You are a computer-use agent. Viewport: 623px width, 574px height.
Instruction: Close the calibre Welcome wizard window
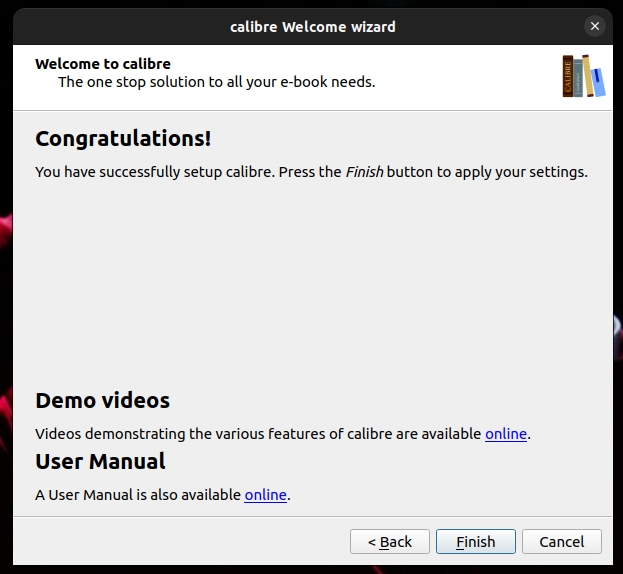pos(595,26)
